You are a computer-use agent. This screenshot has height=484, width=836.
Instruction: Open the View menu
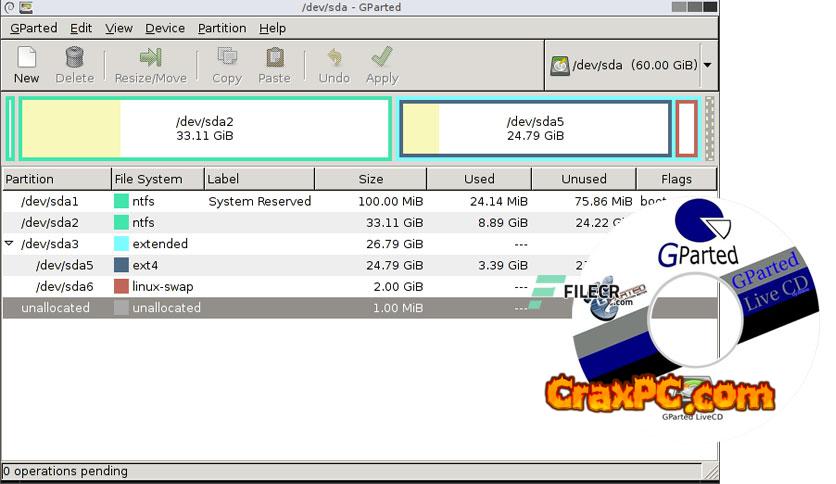point(119,28)
